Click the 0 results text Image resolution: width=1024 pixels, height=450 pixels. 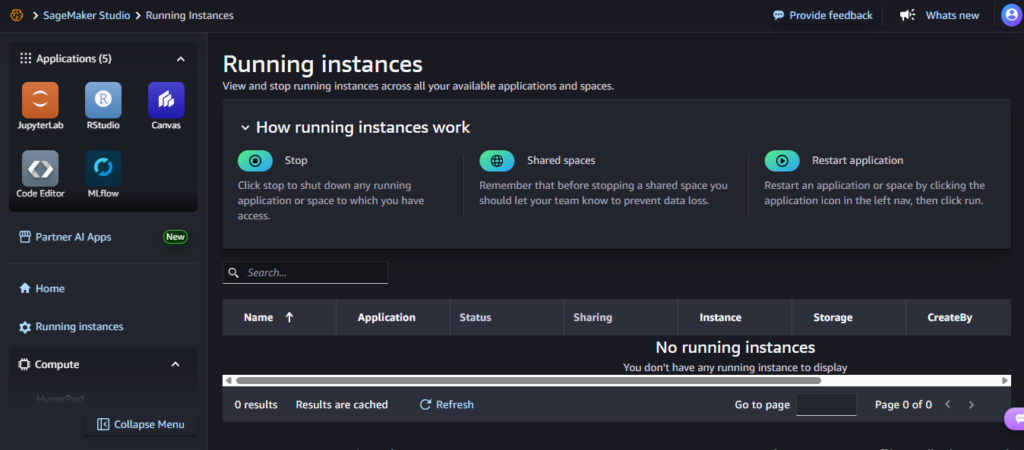coord(256,405)
